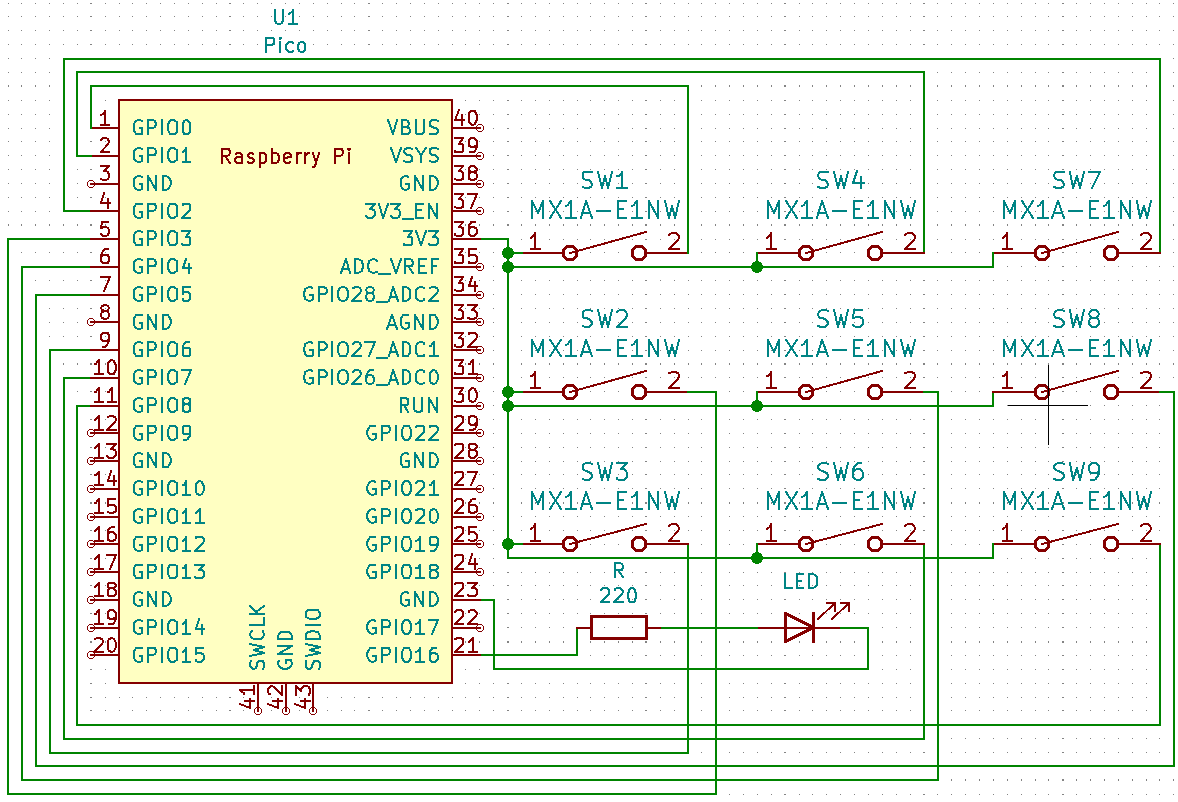
Task: Click the GPIO8 pin label
Action: (x=162, y=406)
